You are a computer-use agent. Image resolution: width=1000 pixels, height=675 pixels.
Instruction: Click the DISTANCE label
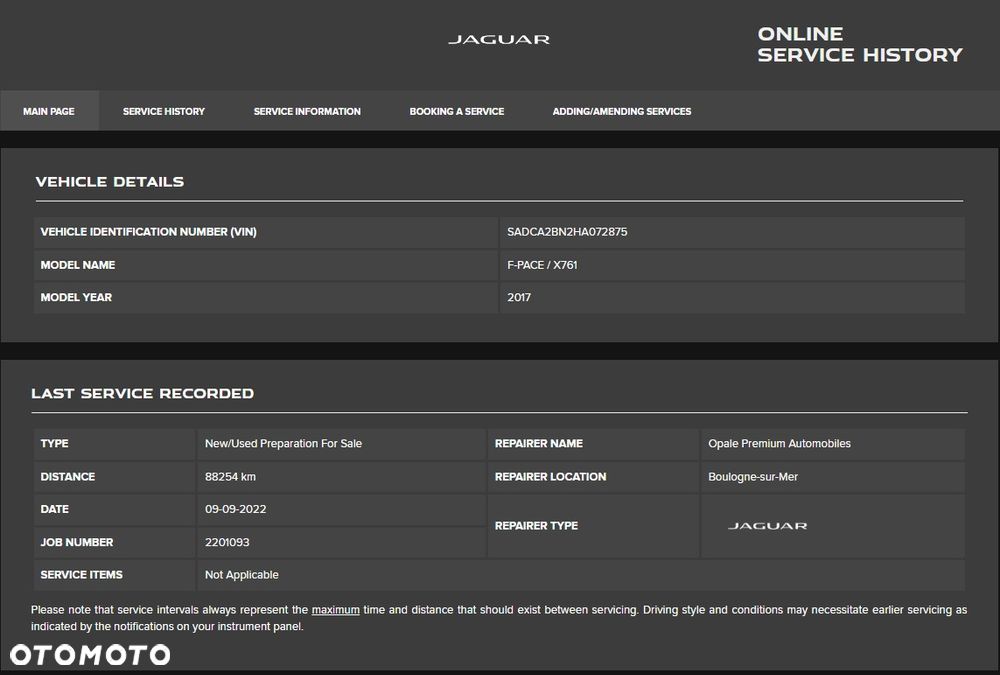[x=68, y=477]
